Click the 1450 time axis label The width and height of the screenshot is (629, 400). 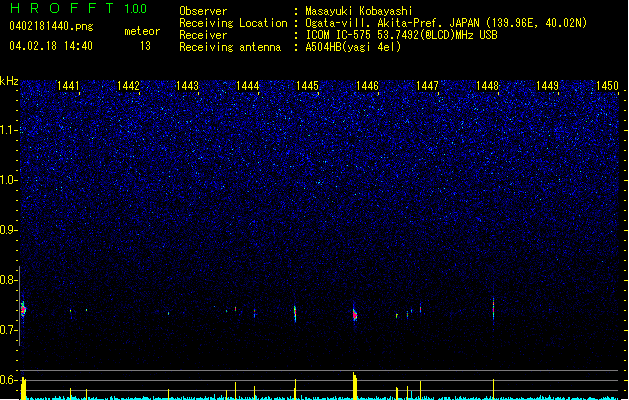pyautogui.click(x=607, y=86)
